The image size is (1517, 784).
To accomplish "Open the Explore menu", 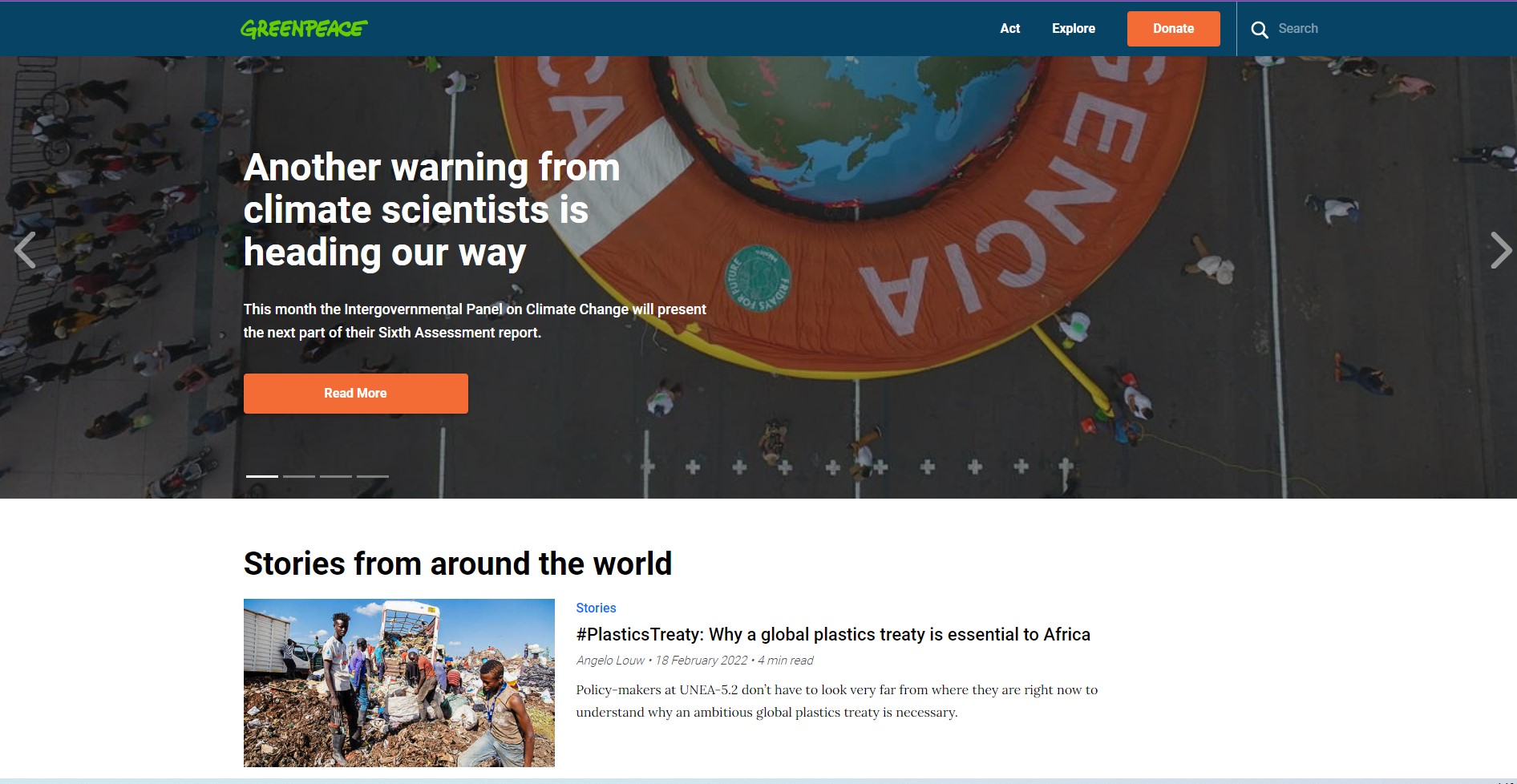I will point(1074,29).
